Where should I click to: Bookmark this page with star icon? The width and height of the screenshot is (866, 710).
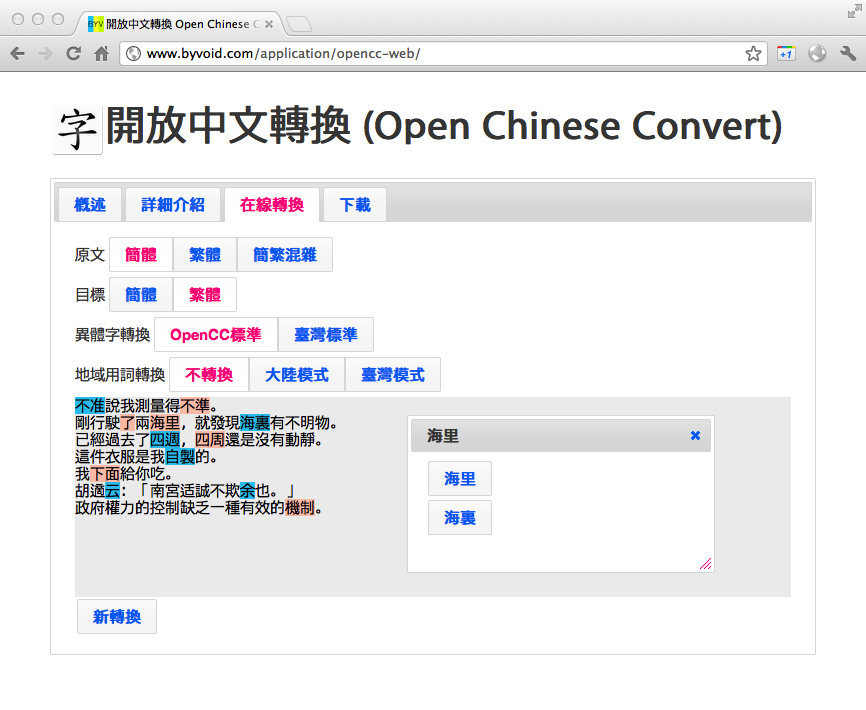(x=753, y=54)
